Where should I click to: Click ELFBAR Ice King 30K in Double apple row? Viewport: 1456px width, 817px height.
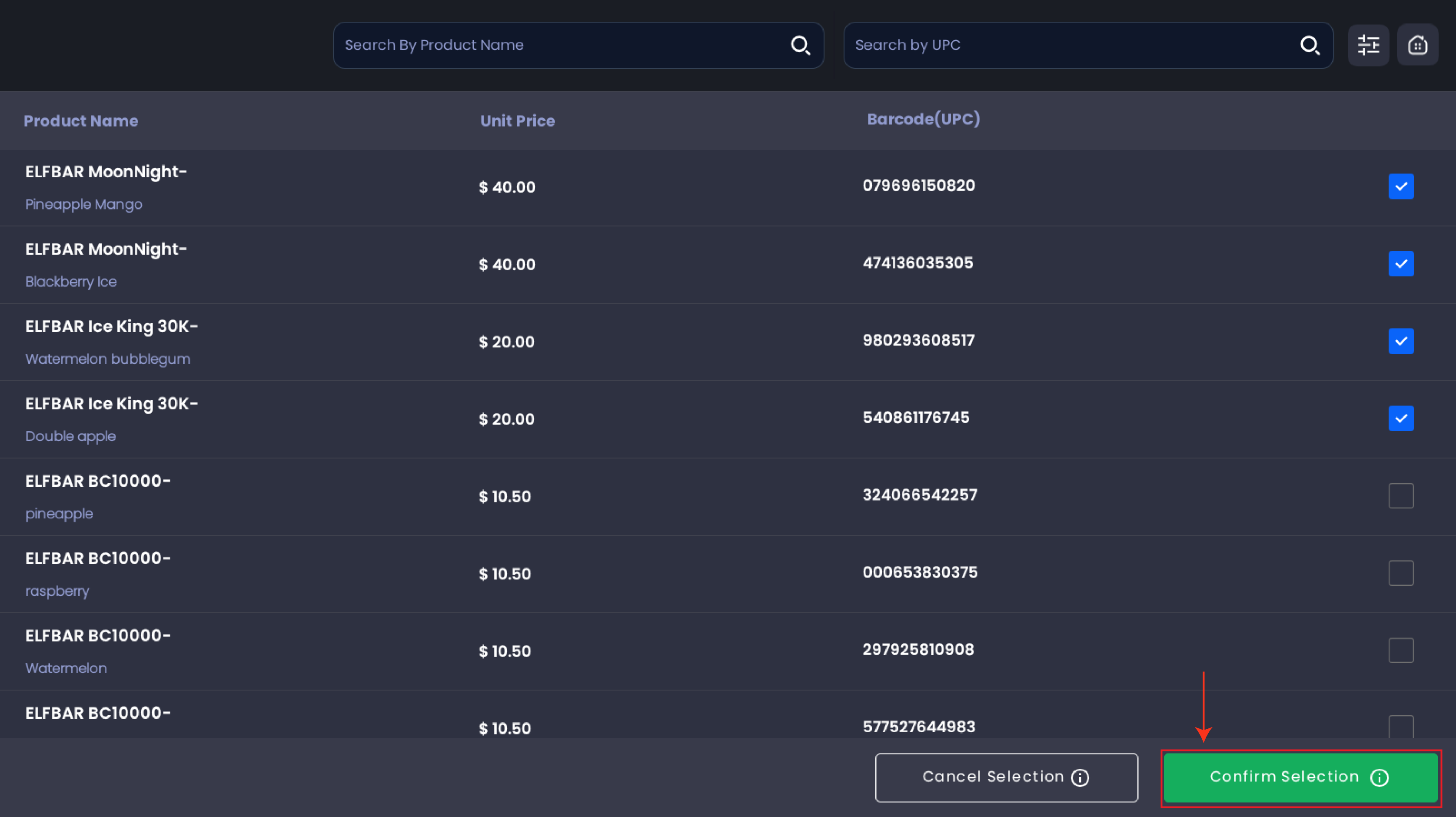click(x=112, y=404)
